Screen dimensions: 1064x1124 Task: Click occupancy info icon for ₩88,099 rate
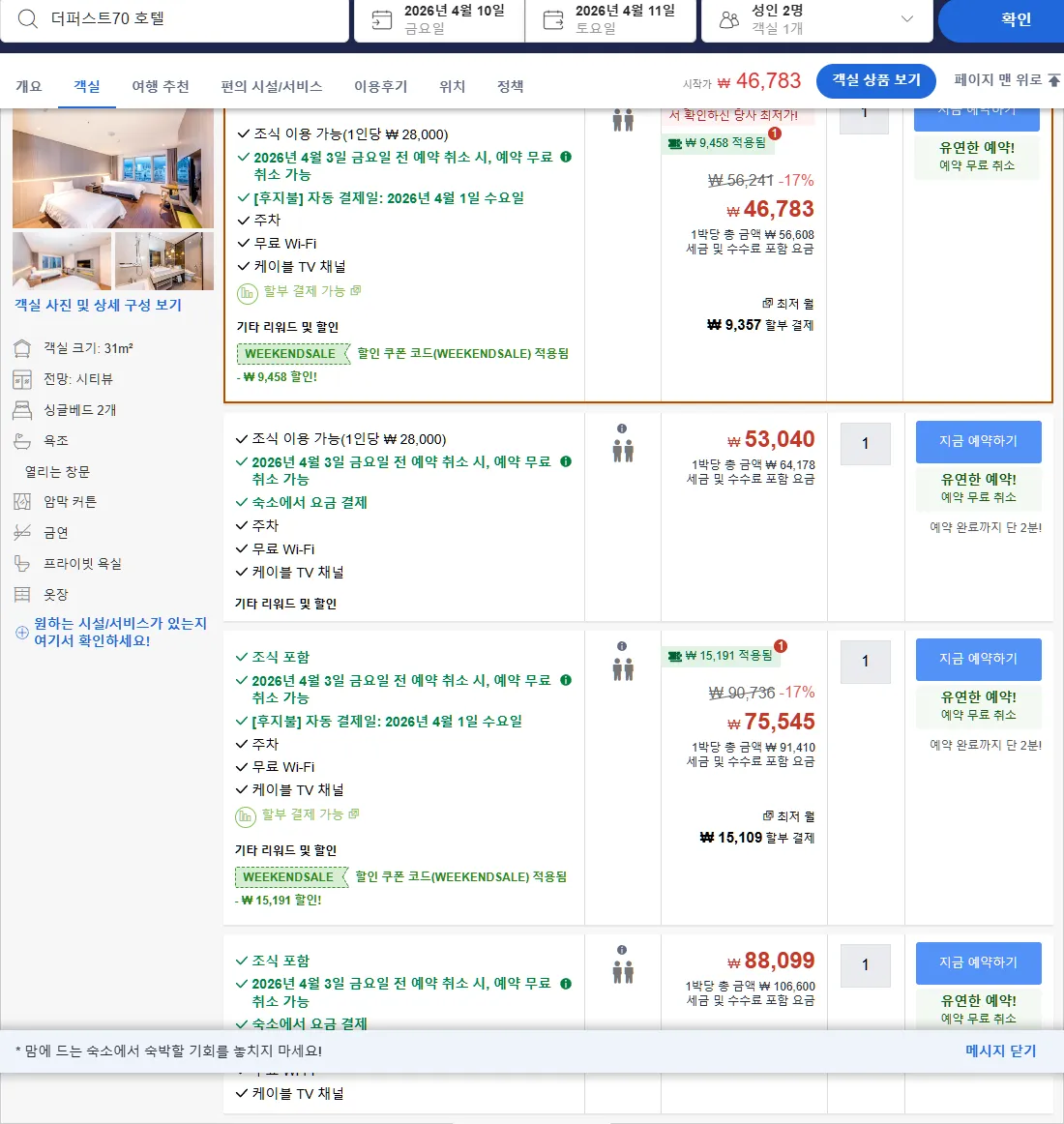pos(622,950)
